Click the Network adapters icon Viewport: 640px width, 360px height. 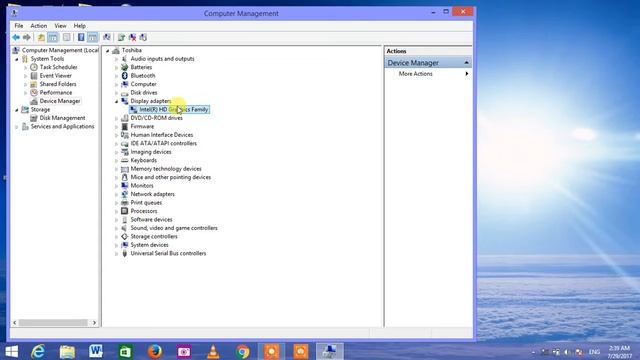point(124,194)
